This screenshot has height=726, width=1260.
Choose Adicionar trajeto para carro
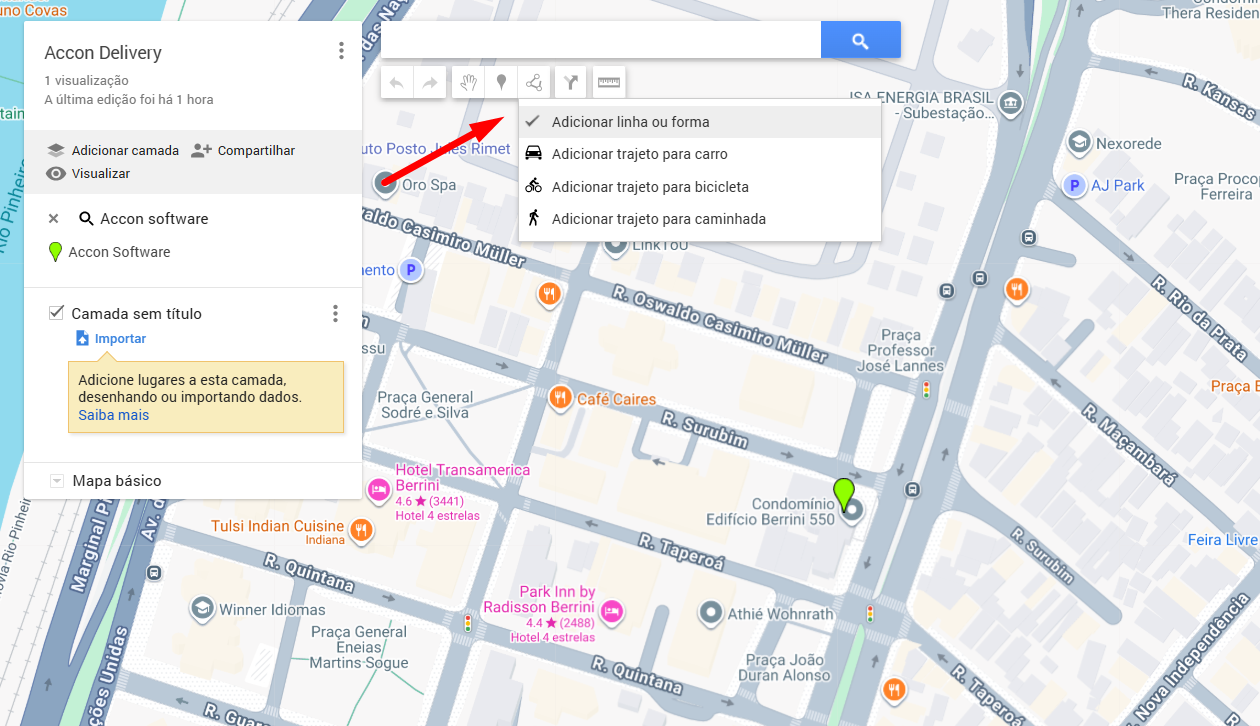(639, 154)
